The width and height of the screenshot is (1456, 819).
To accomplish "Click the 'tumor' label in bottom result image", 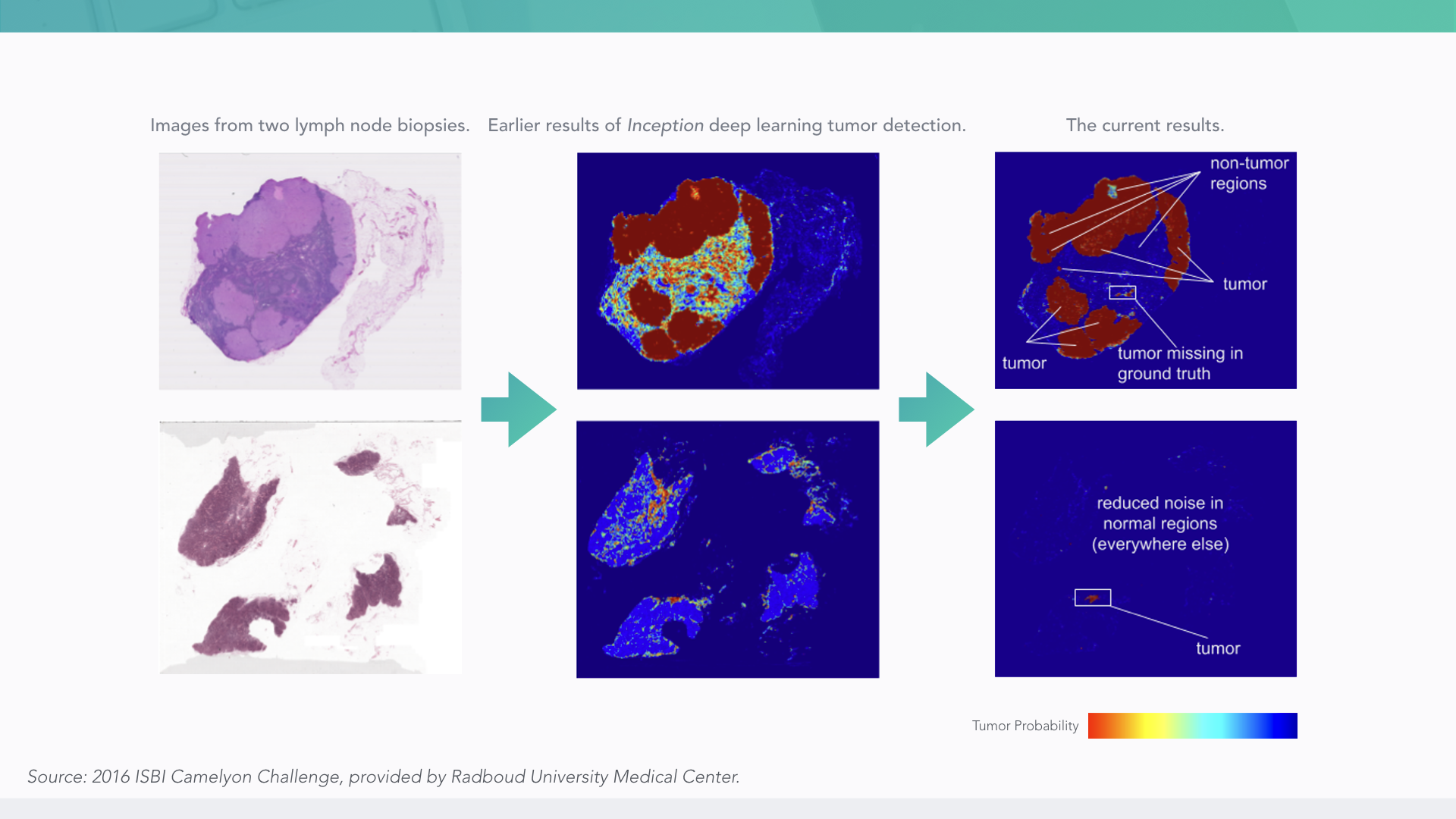I will click(x=1218, y=648).
